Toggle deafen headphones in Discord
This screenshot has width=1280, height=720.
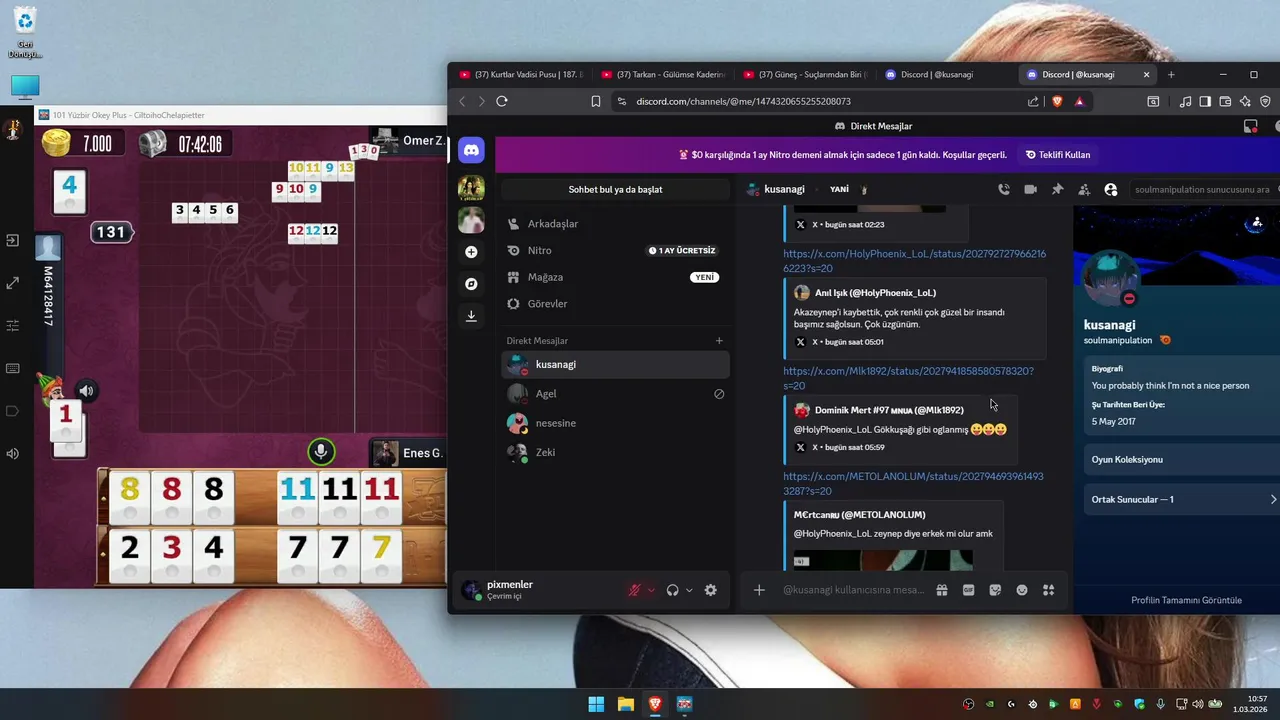pyautogui.click(x=673, y=590)
